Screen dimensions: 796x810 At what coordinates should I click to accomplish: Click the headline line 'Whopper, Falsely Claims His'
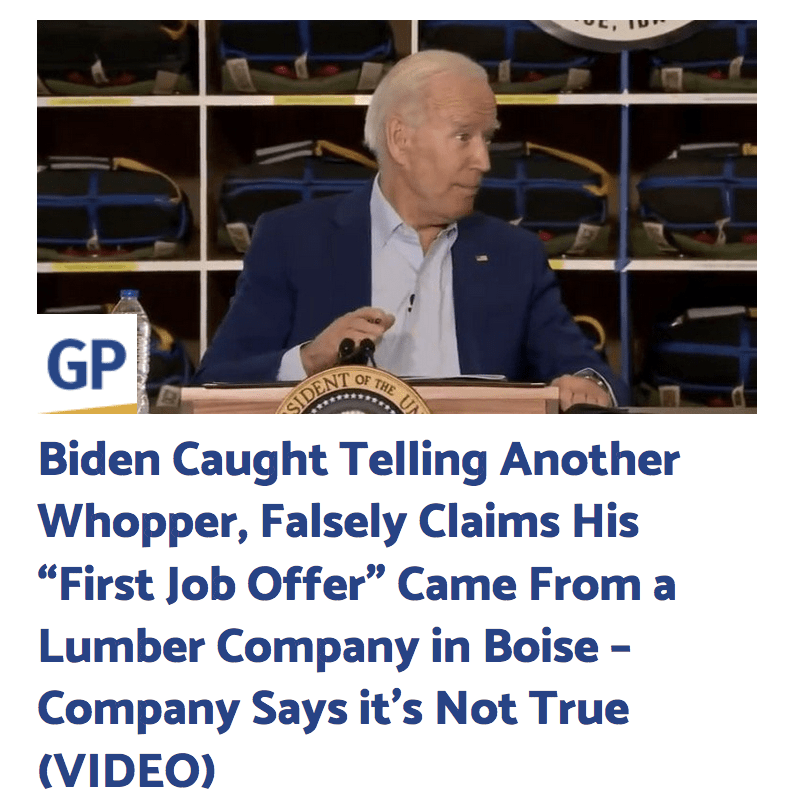pyautogui.click(x=338, y=522)
